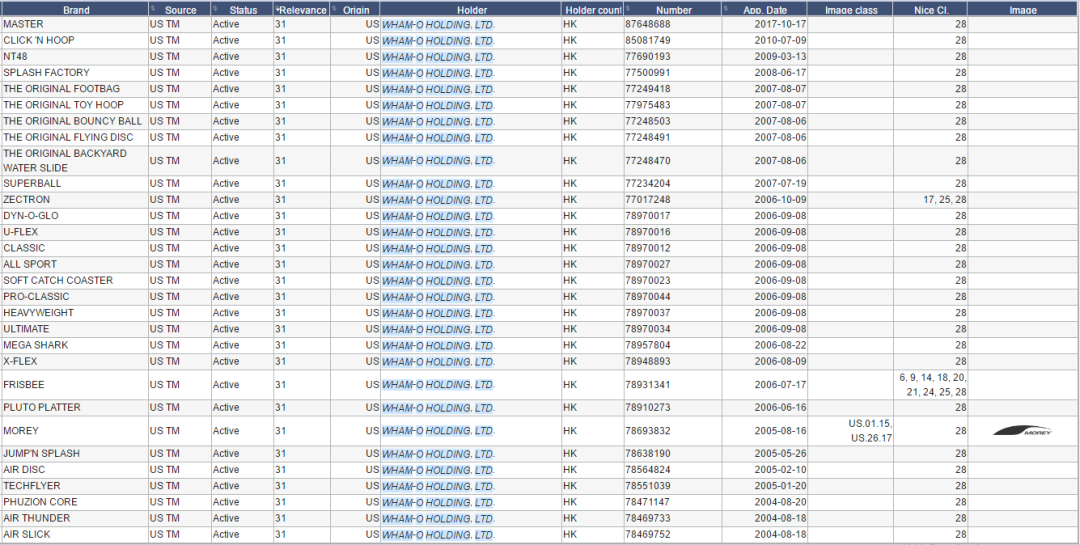Image resolution: width=1080 pixels, height=545 pixels.
Task: Select the PHUZION CORE brand cell
Action: (x=75, y=502)
